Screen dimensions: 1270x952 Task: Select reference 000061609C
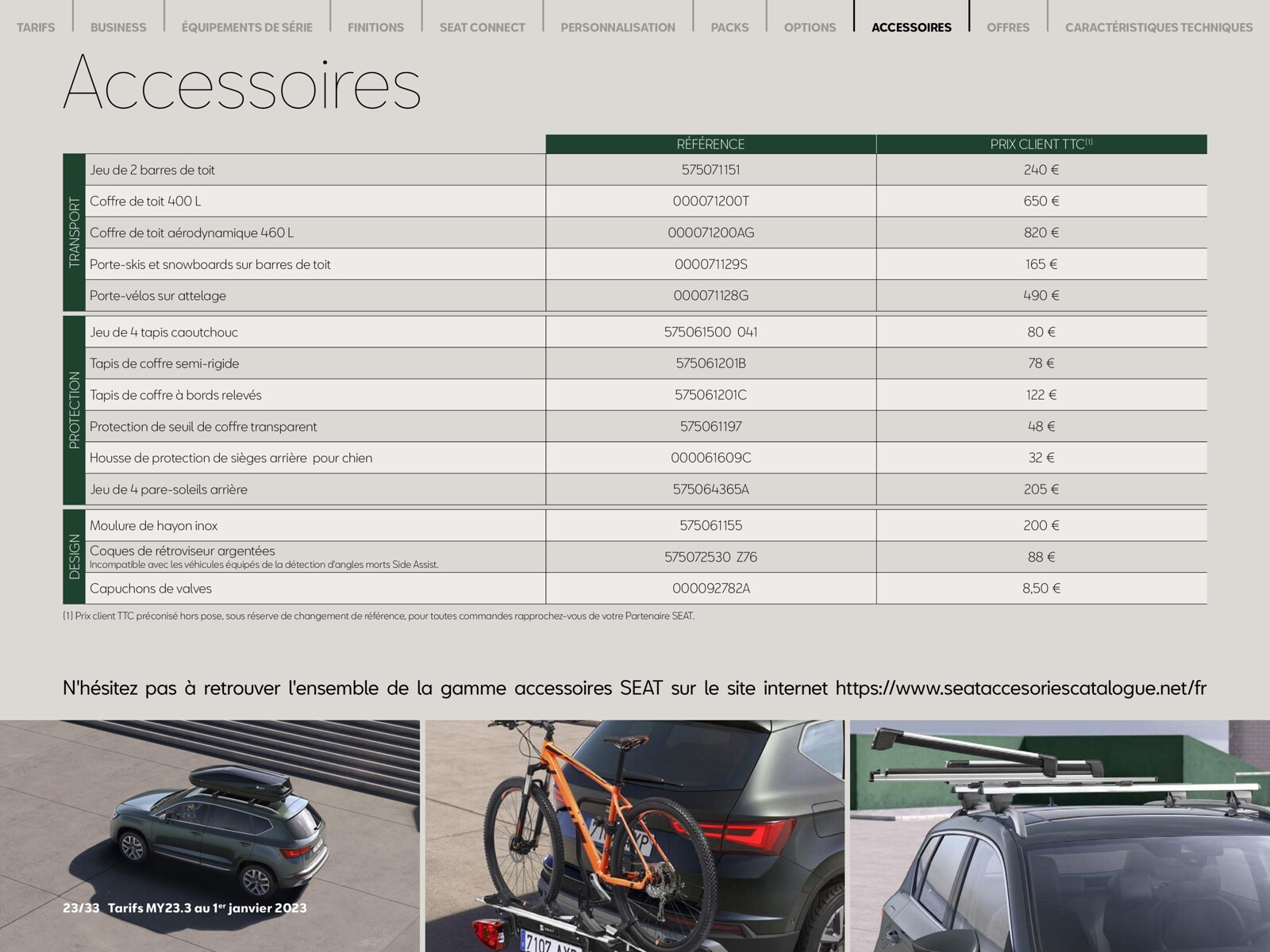click(710, 458)
